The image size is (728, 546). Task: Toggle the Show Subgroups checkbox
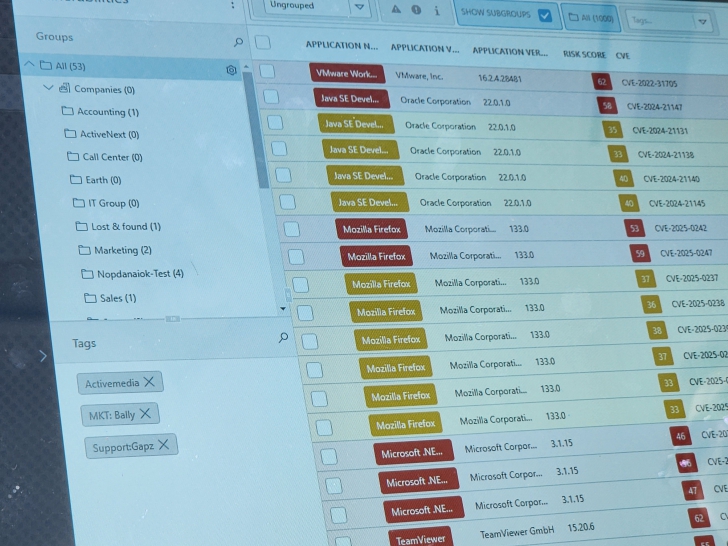pos(545,15)
